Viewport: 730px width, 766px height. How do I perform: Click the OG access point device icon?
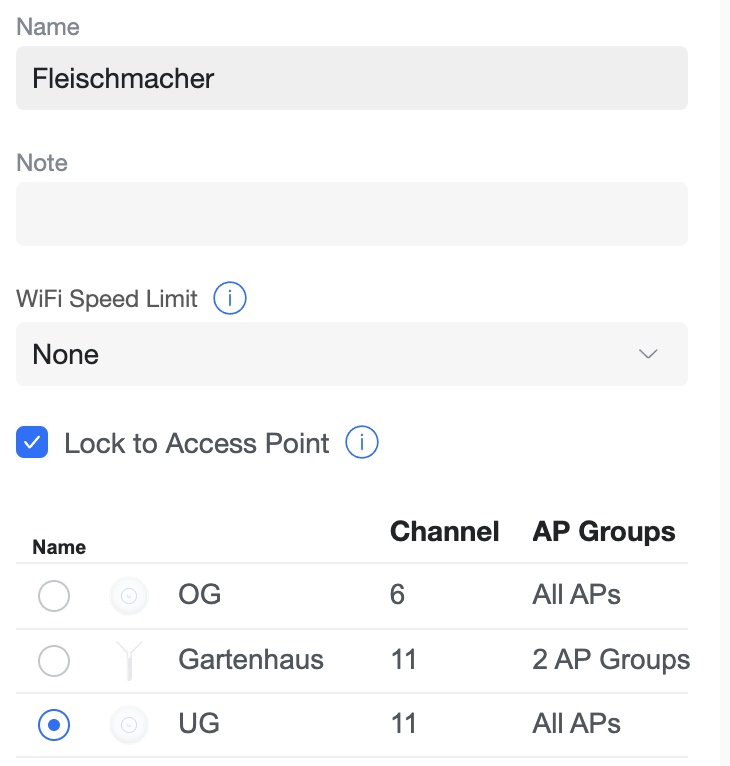point(128,597)
